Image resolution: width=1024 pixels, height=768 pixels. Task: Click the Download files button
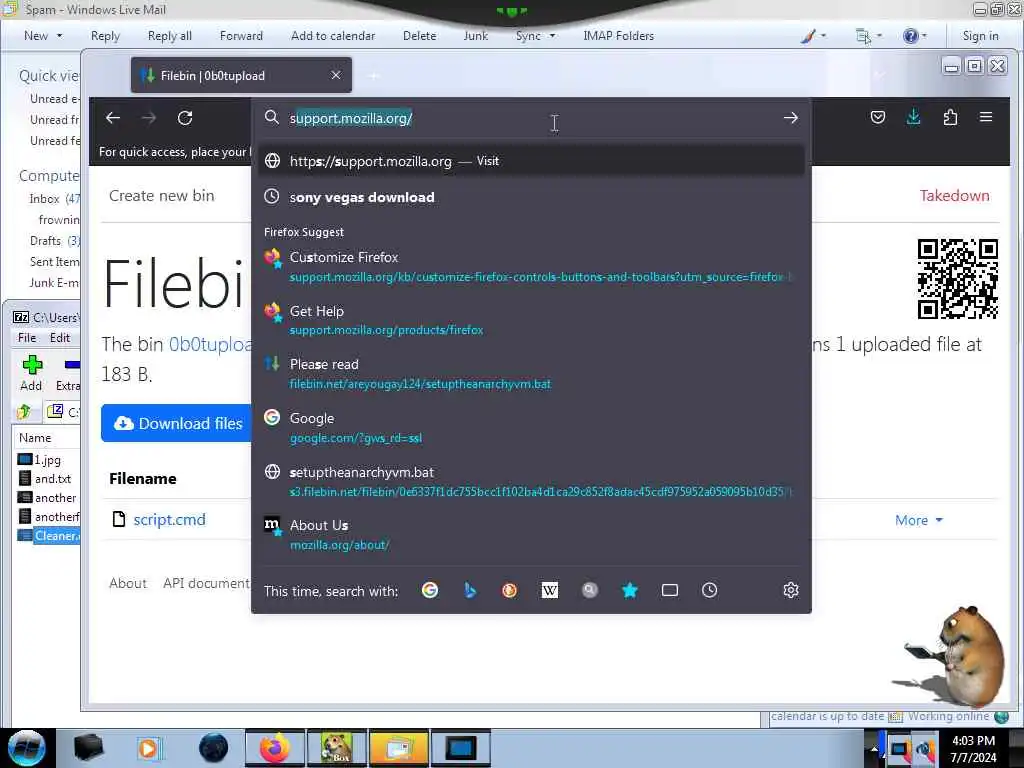click(176, 423)
